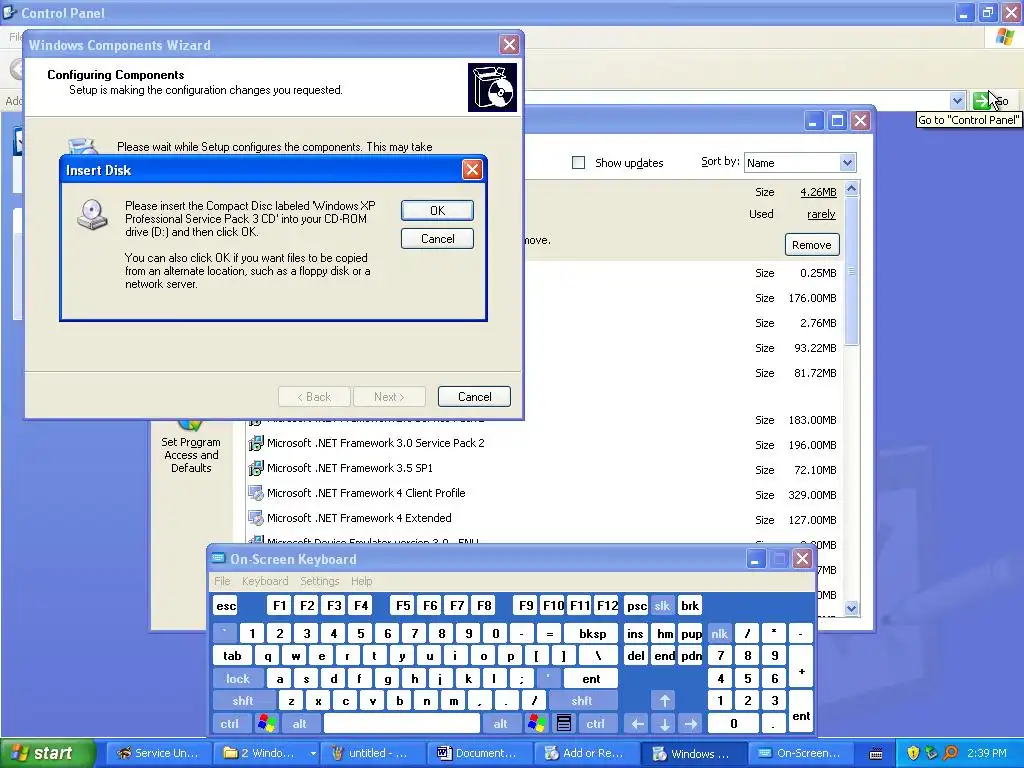The image size is (1024, 768).
Task: Click .NET Framework 3.5 SP1 program icon
Action: pos(256,468)
